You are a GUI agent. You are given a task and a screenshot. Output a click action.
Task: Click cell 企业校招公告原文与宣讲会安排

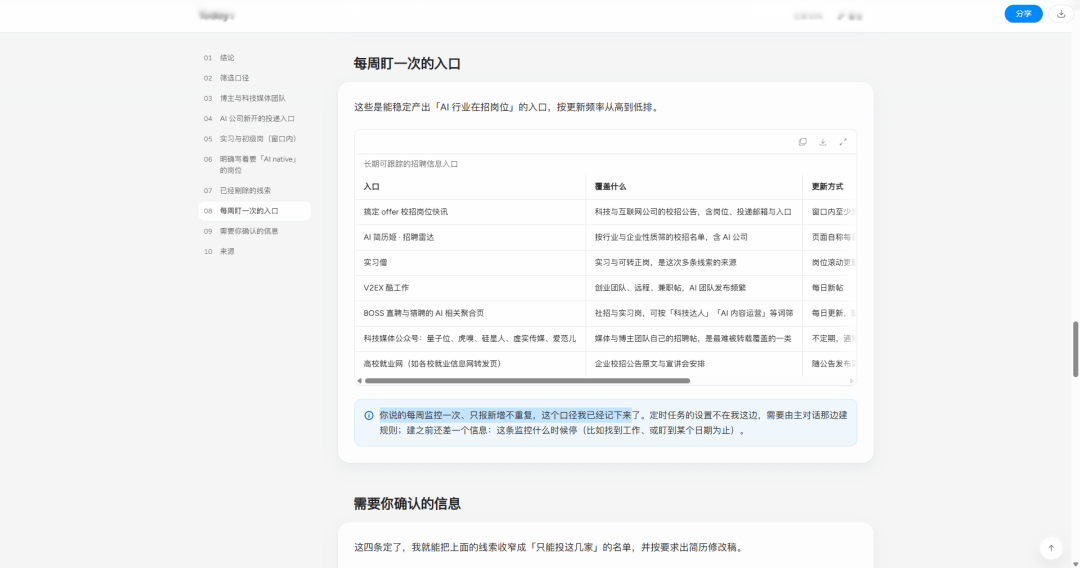pos(694,364)
